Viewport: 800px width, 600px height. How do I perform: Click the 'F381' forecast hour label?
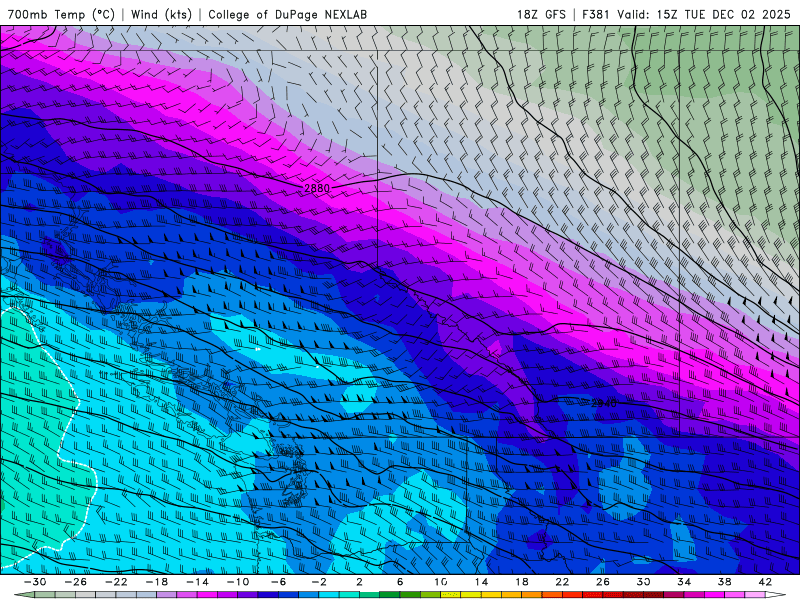pos(595,14)
